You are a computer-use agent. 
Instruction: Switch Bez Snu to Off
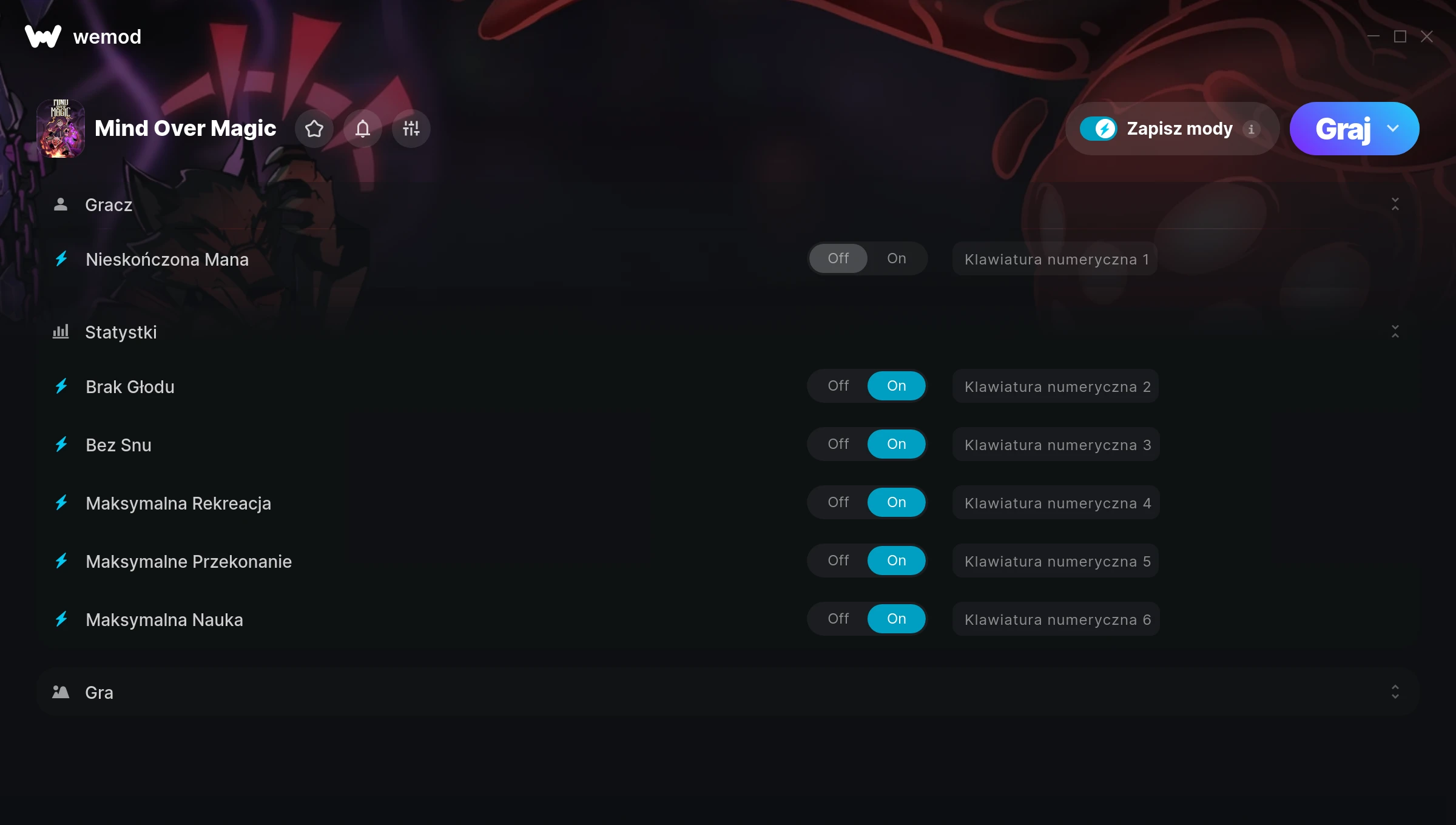838,444
